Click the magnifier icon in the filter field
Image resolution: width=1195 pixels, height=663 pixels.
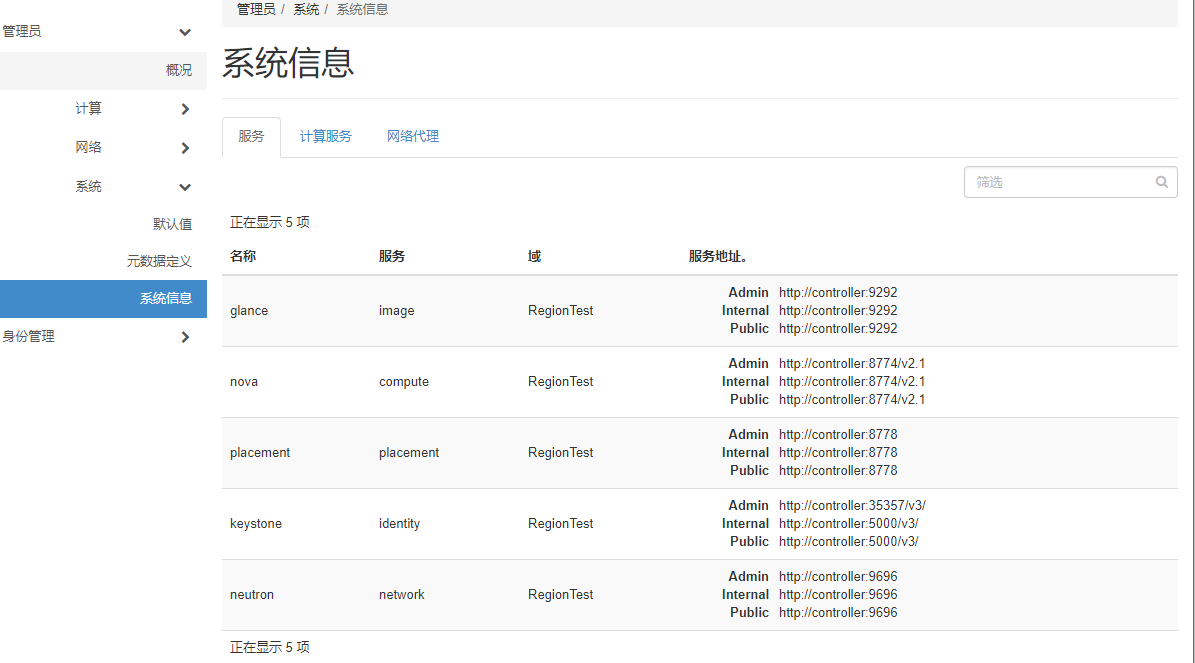pos(1161,181)
